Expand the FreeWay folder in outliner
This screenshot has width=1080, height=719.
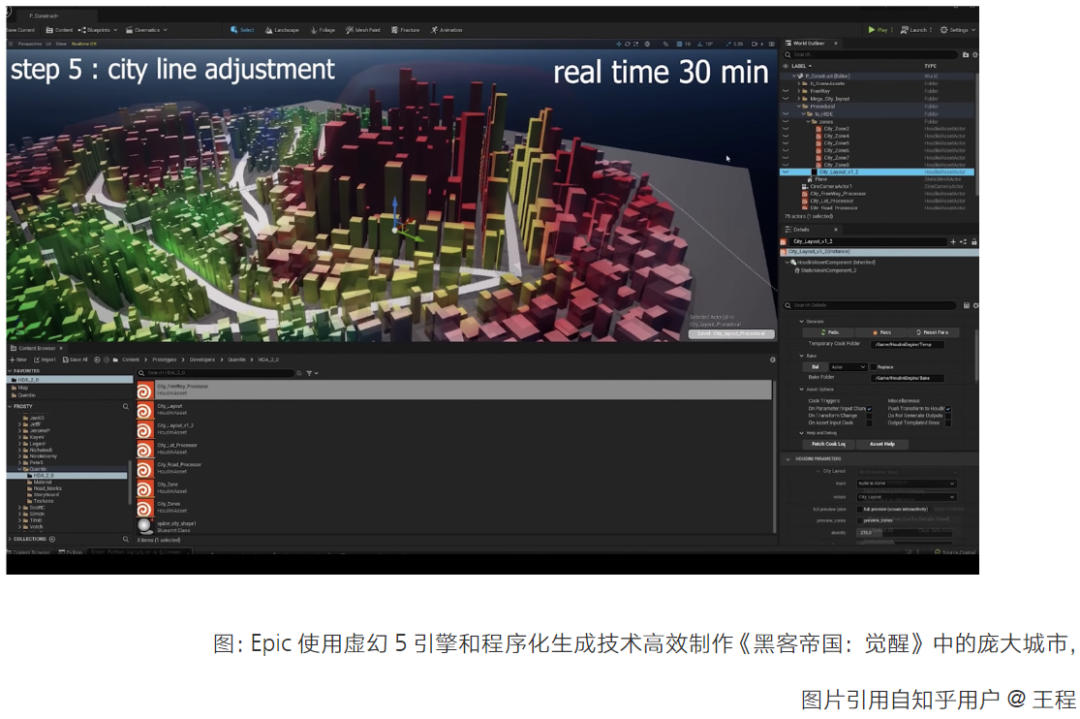tap(799, 91)
